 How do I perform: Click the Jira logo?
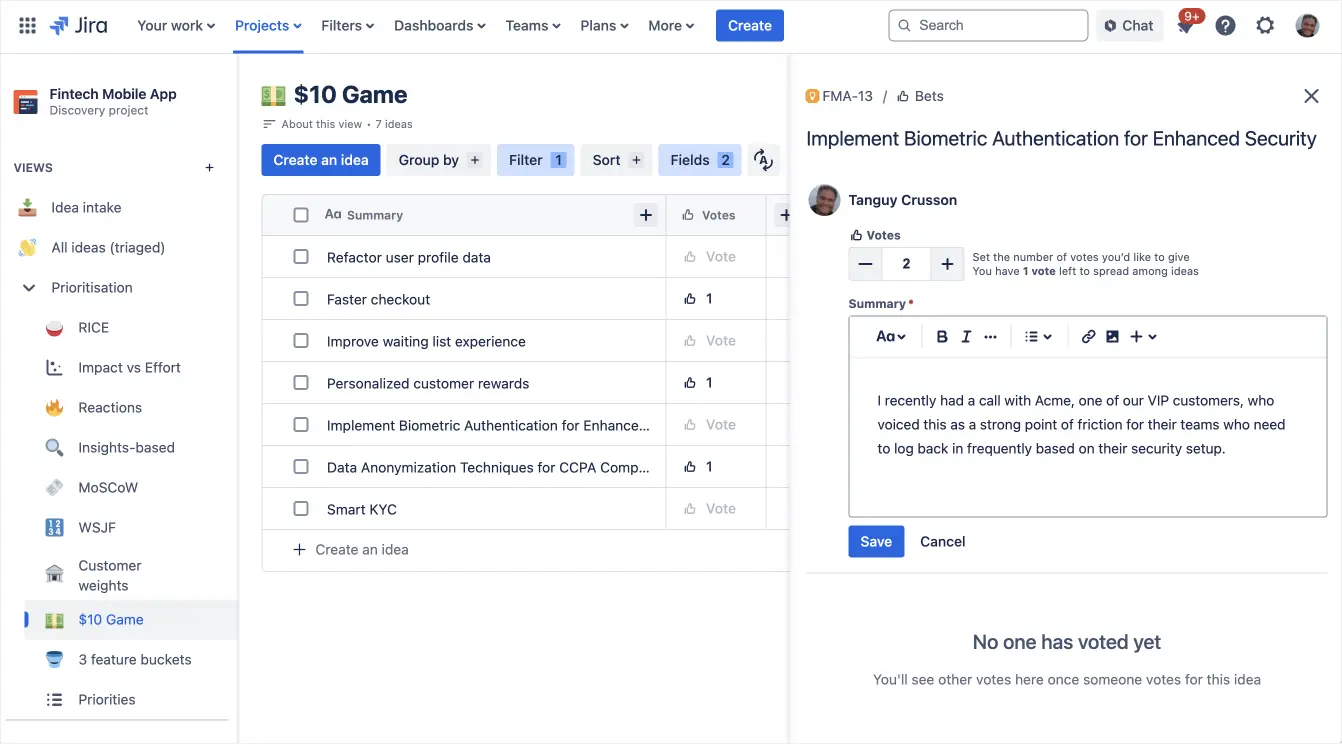point(78,26)
